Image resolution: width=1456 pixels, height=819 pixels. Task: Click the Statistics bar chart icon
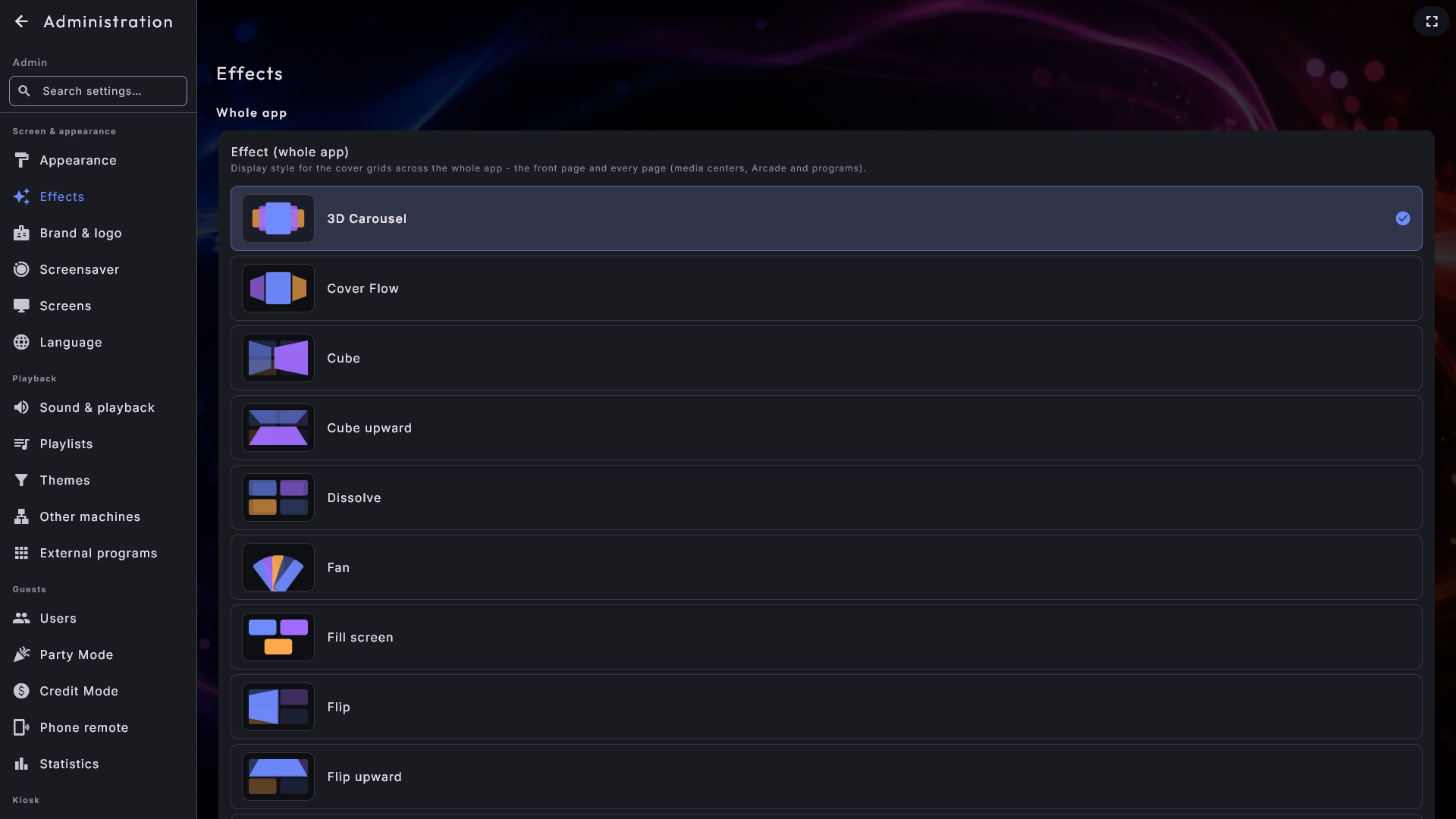[21, 764]
